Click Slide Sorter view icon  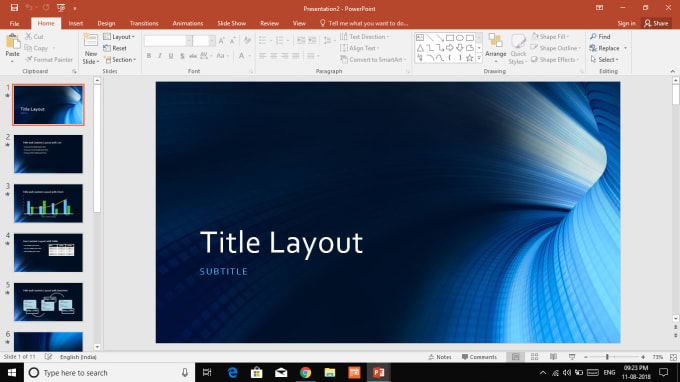534,357
